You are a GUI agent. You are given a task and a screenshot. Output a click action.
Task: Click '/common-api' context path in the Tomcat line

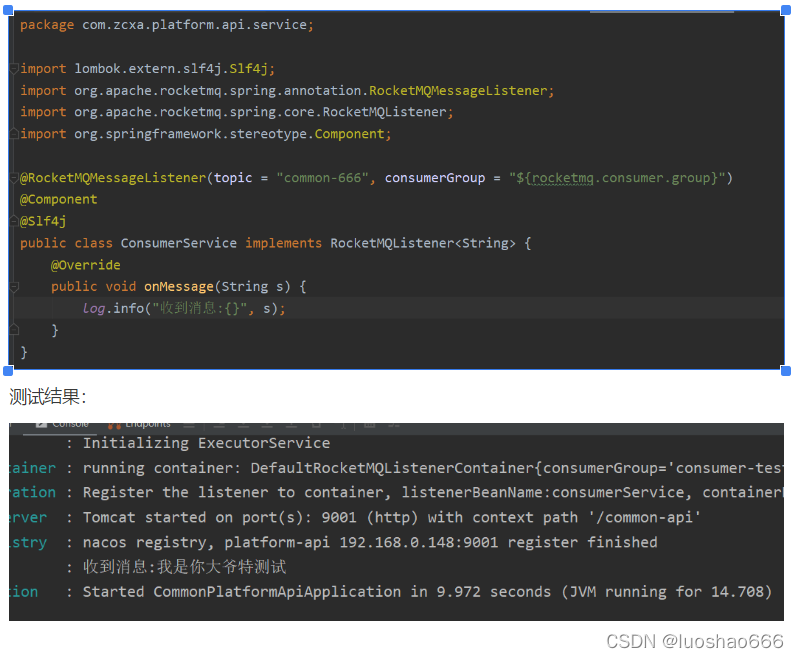point(645,518)
